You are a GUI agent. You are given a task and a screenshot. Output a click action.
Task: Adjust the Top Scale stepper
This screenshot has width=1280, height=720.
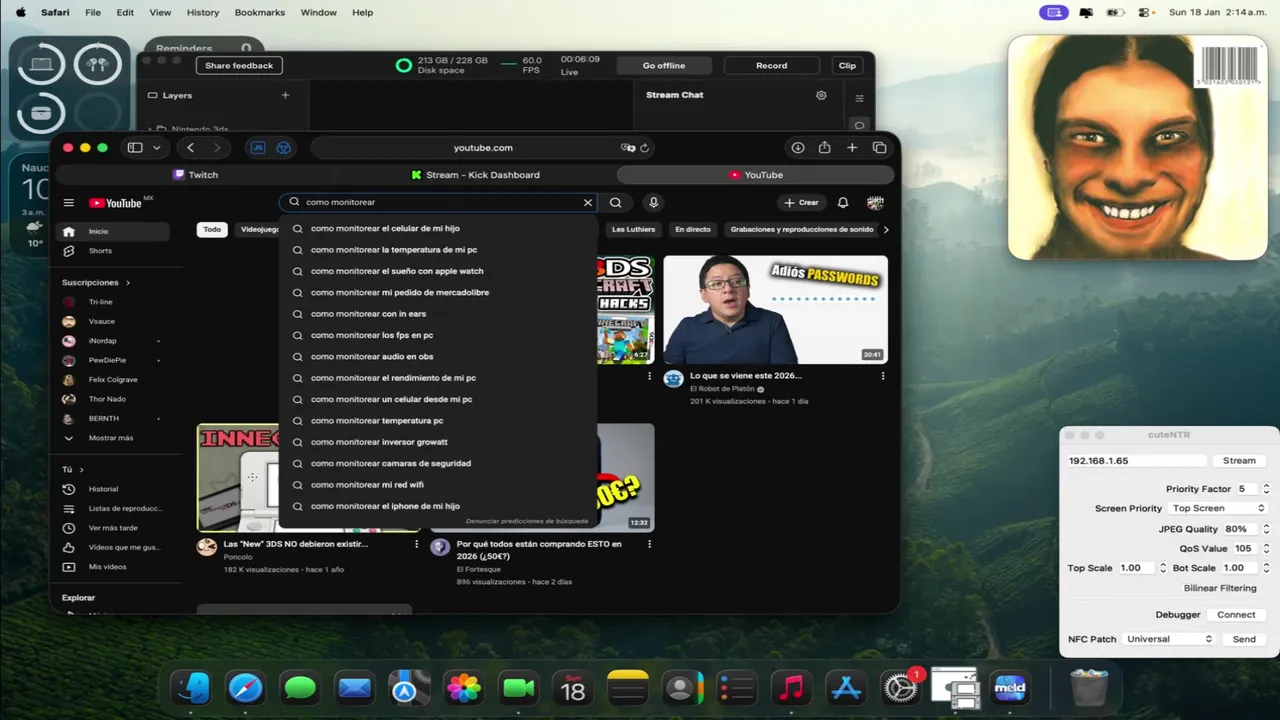click(1162, 568)
